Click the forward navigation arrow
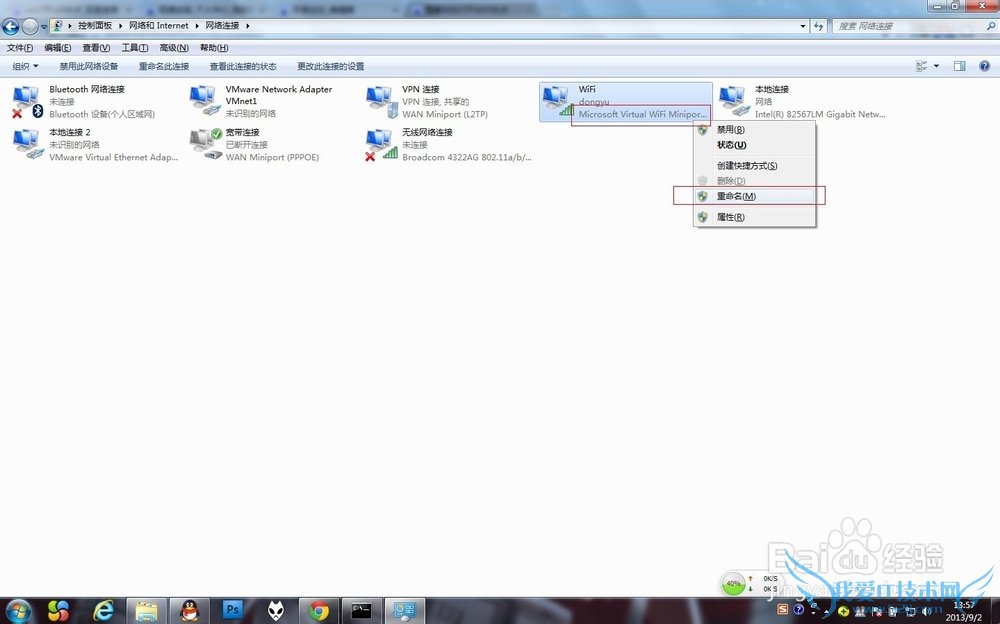 pos(30,26)
